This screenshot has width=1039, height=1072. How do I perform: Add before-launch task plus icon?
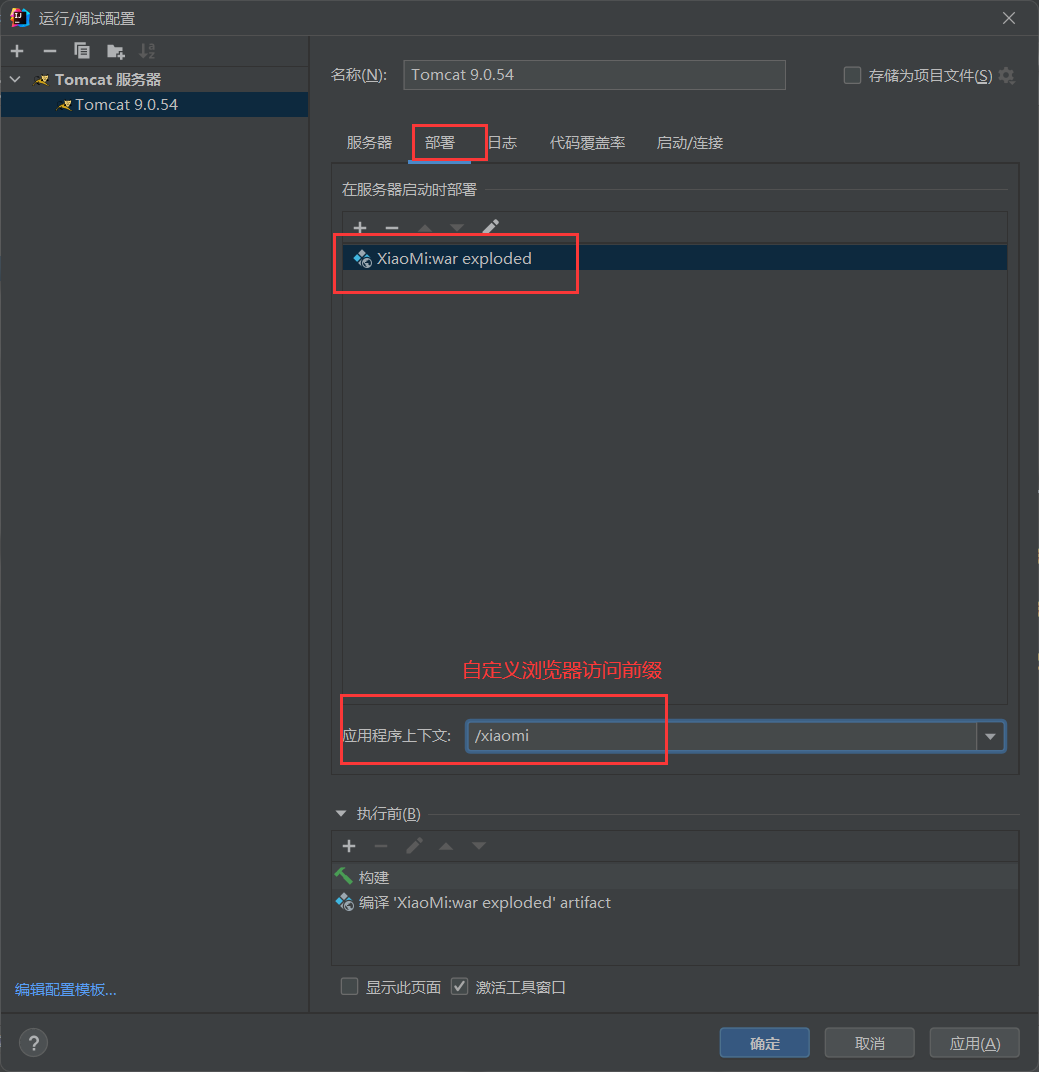click(349, 846)
